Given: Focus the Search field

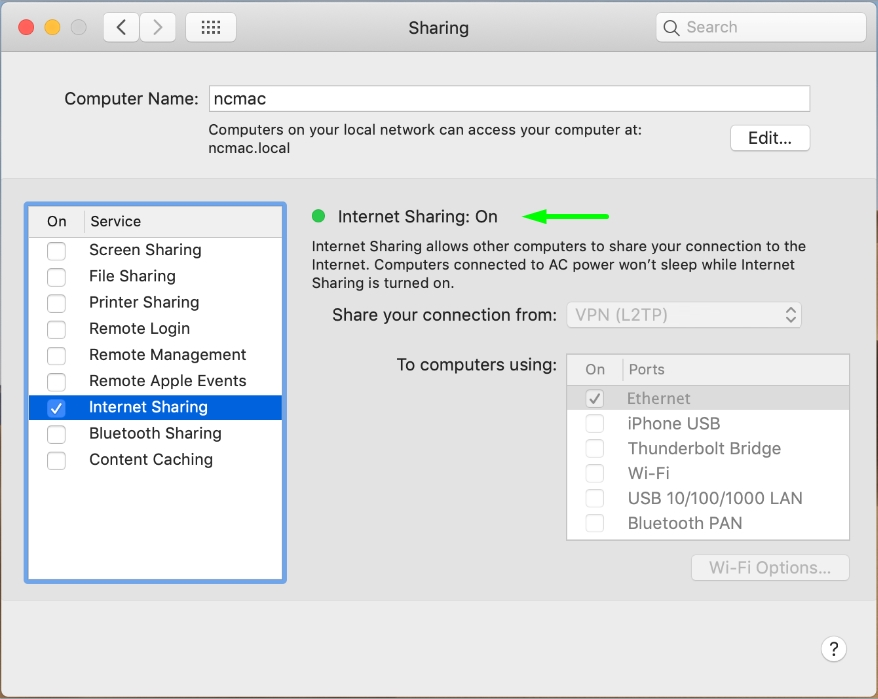Looking at the screenshot, I should 760,27.
